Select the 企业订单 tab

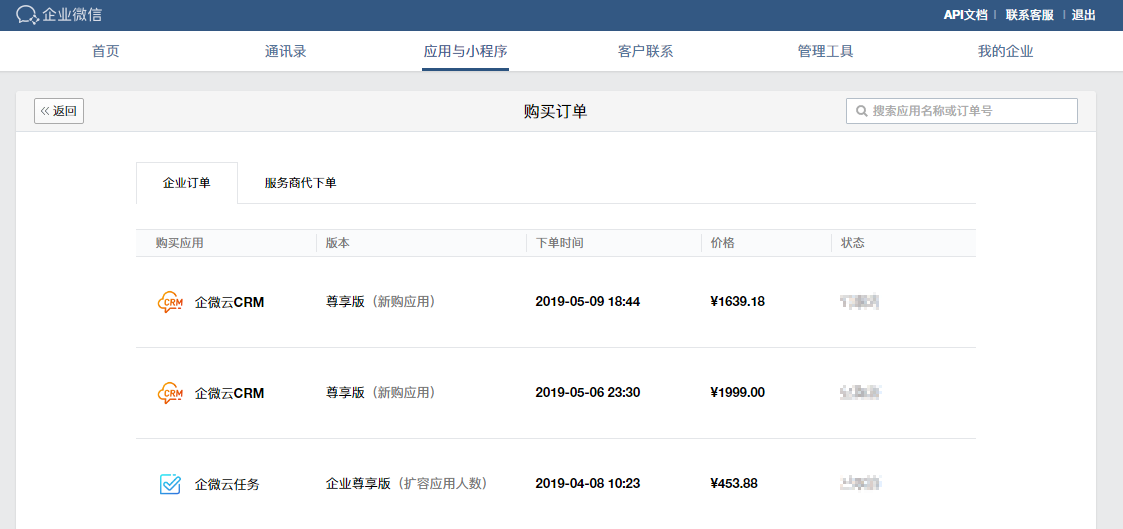coord(187,183)
